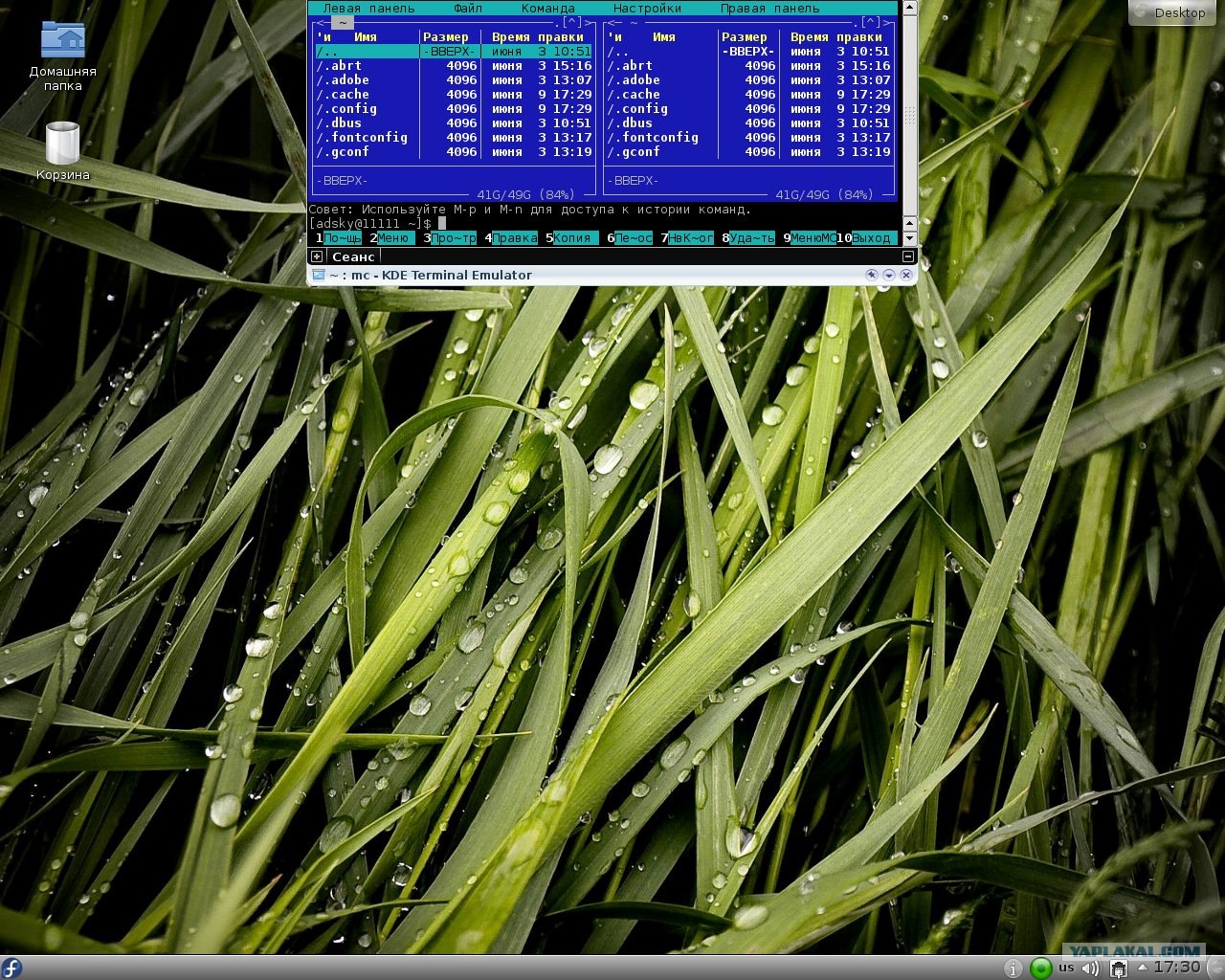Viewport: 1225px width, 980px height.
Task: Click the speaker volume tray icon
Action: tap(1090, 969)
